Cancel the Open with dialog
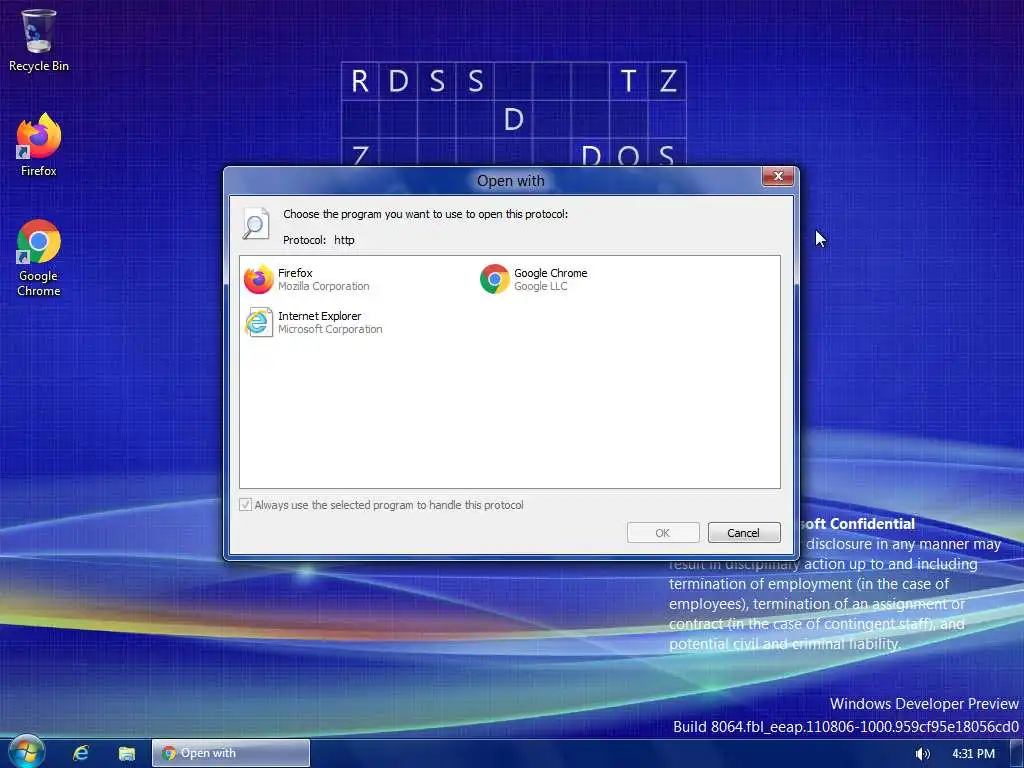The width and height of the screenshot is (1024, 768). 744,533
